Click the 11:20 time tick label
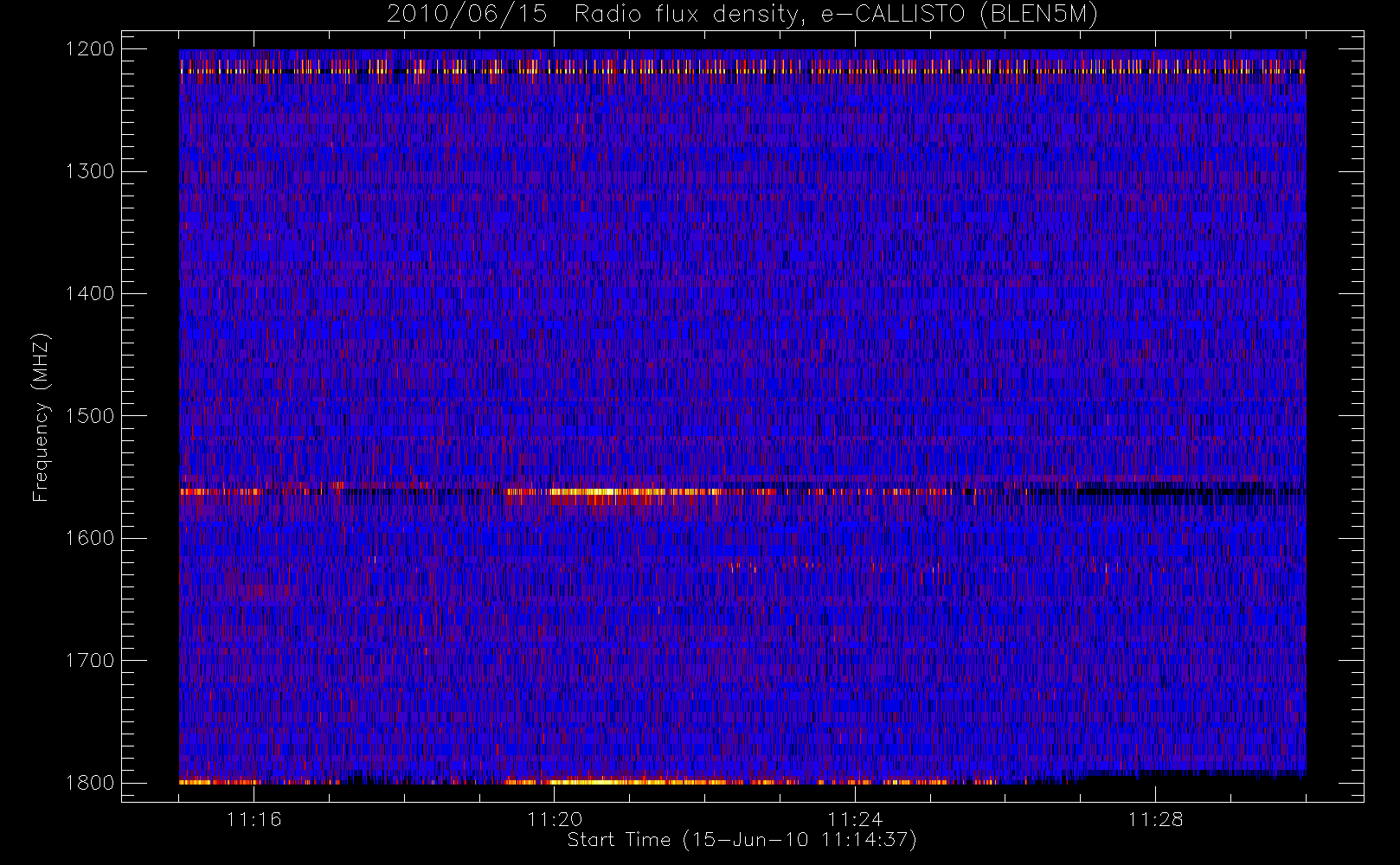 pyautogui.click(x=555, y=819)
